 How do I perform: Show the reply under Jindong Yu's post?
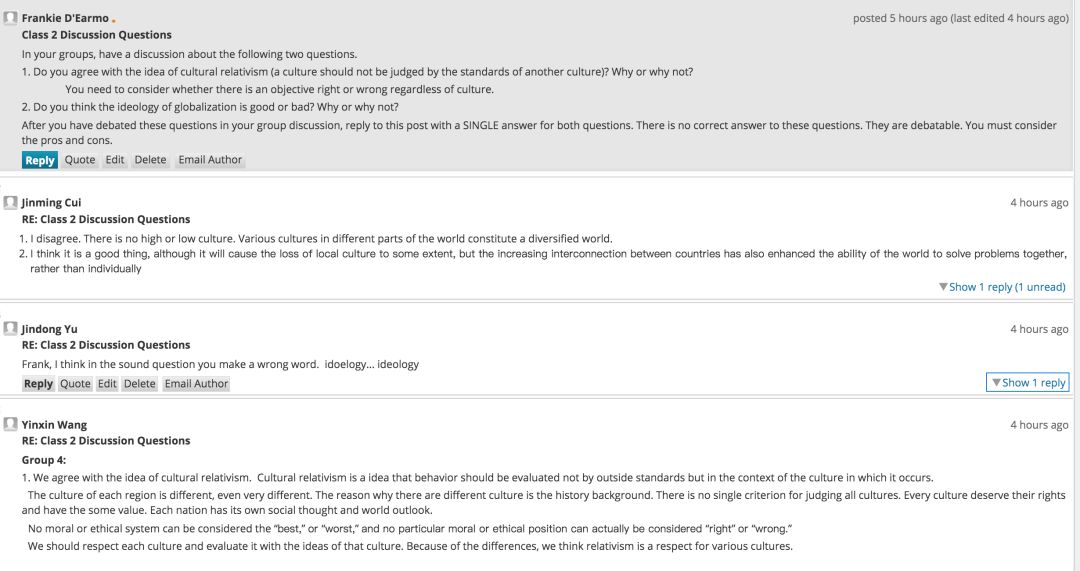[x=1028, y=383]
